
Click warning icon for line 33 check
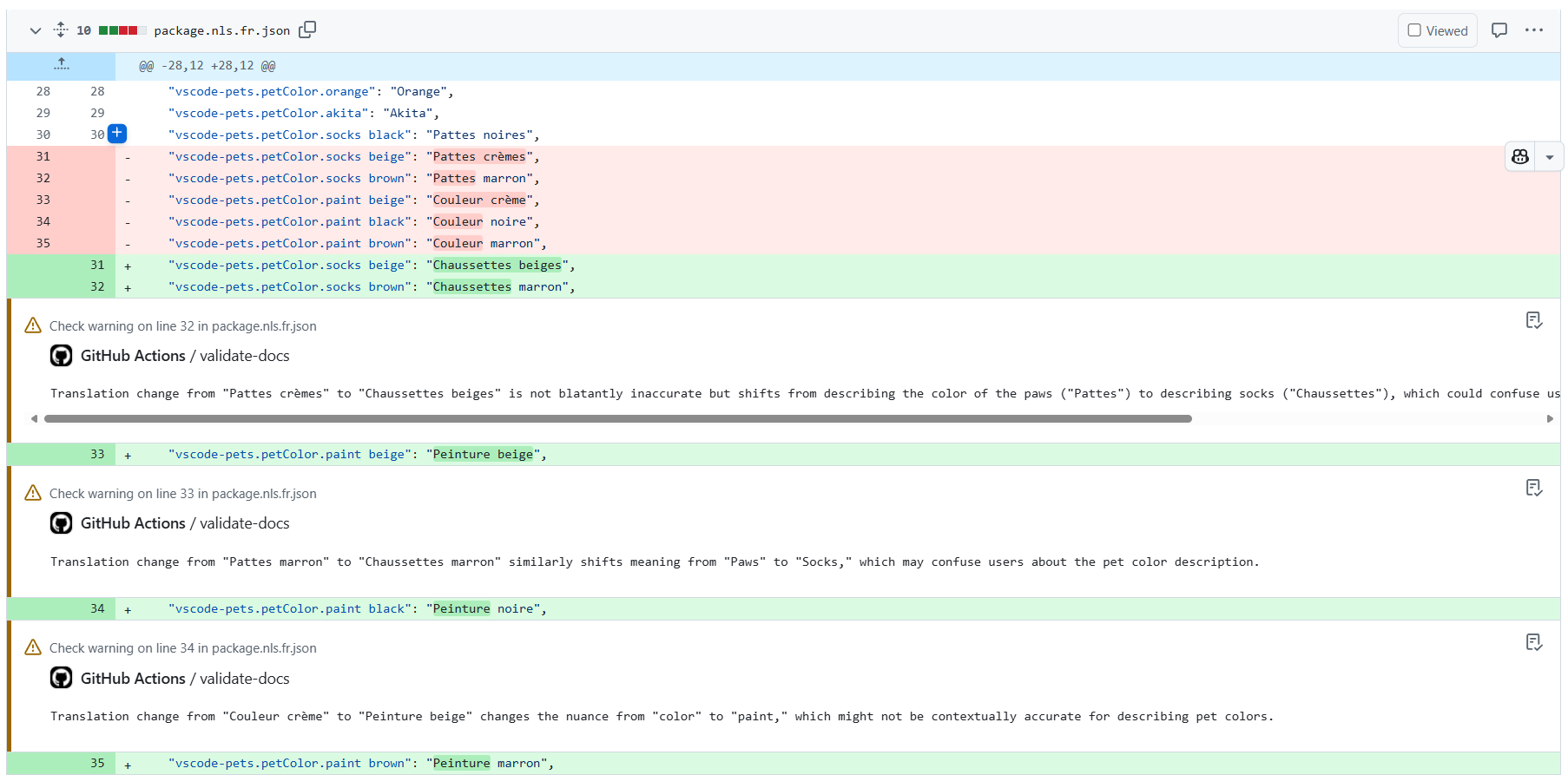coord(33,493)
